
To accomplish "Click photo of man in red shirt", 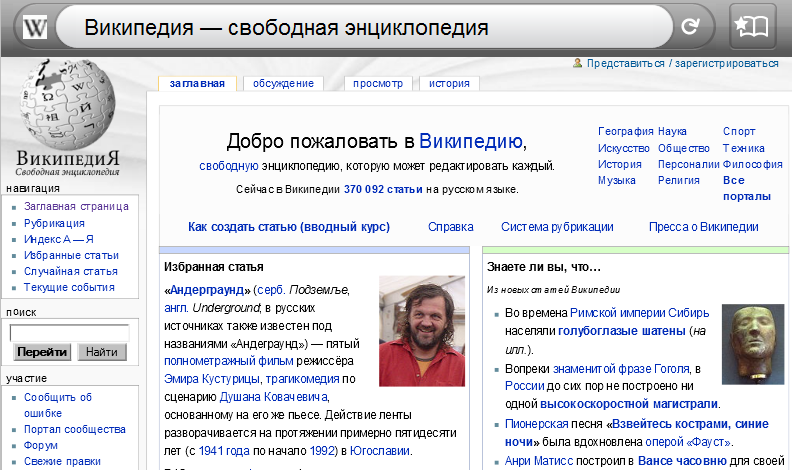I will click(x=422, y=331).
